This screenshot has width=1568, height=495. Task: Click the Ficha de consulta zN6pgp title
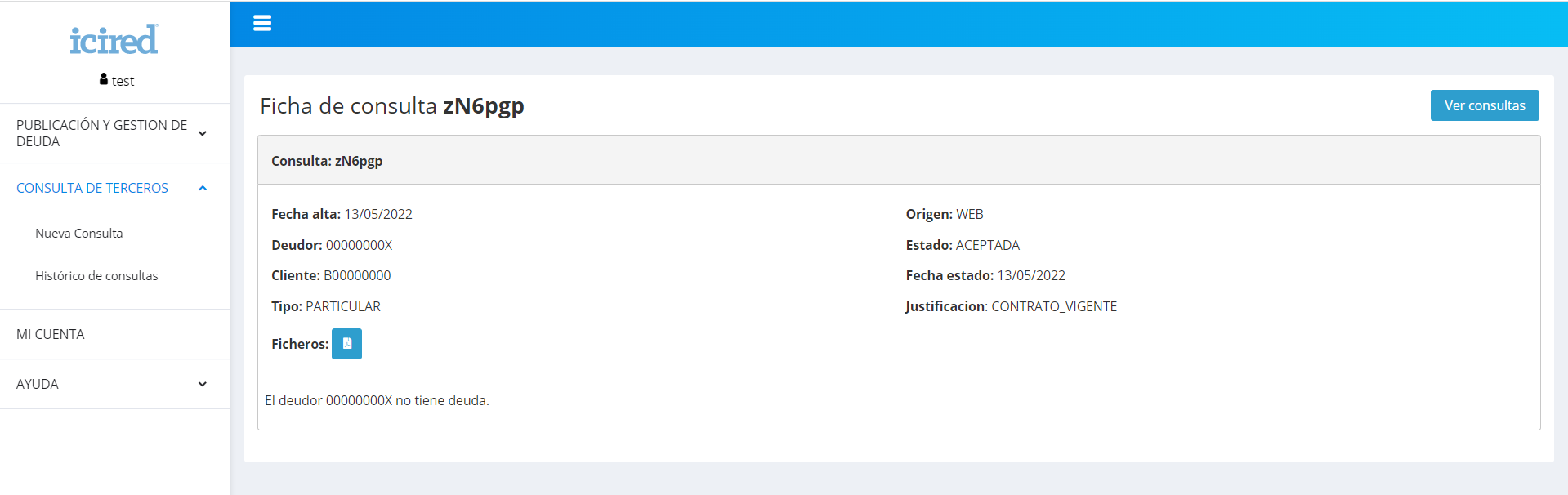(392, 105)
